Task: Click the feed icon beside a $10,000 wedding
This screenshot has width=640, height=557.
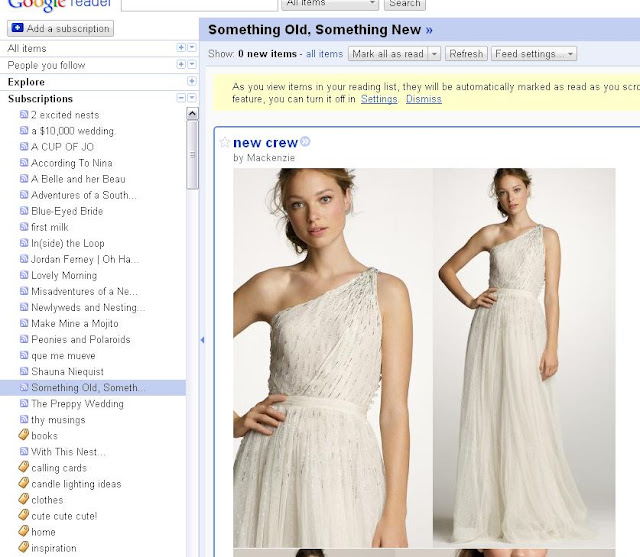Action: point(24,131)
